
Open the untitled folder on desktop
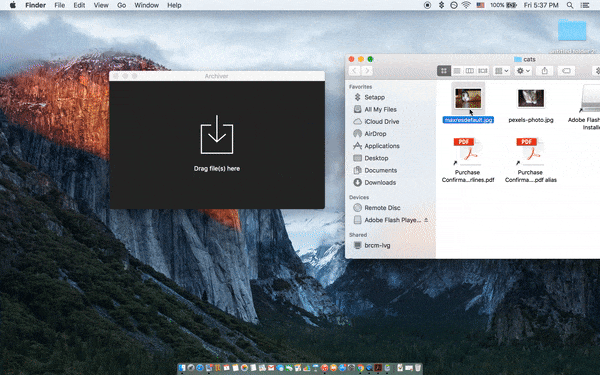point(572,31)
